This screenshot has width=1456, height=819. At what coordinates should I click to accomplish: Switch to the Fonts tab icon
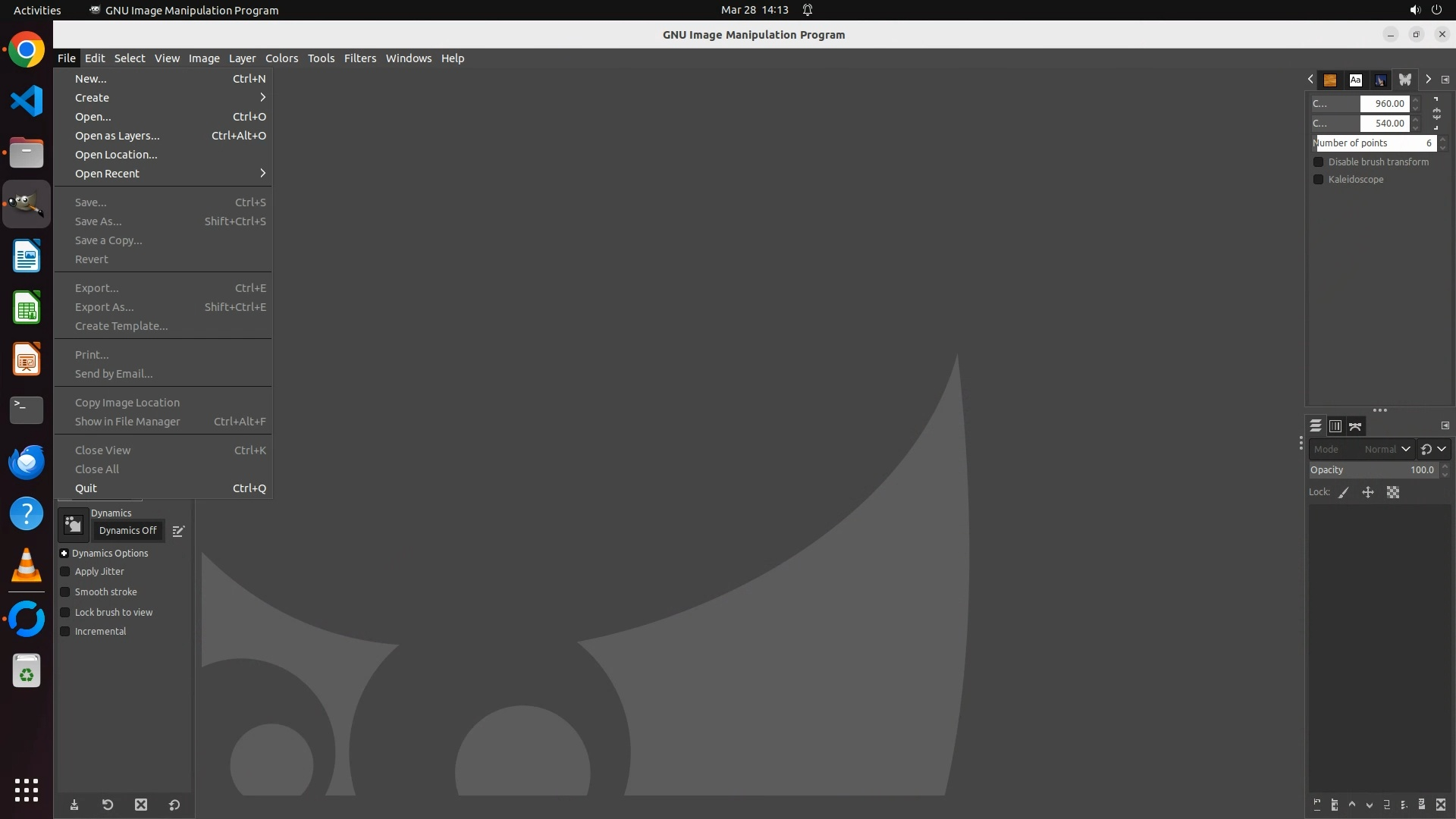click(x=1355, y=80)
